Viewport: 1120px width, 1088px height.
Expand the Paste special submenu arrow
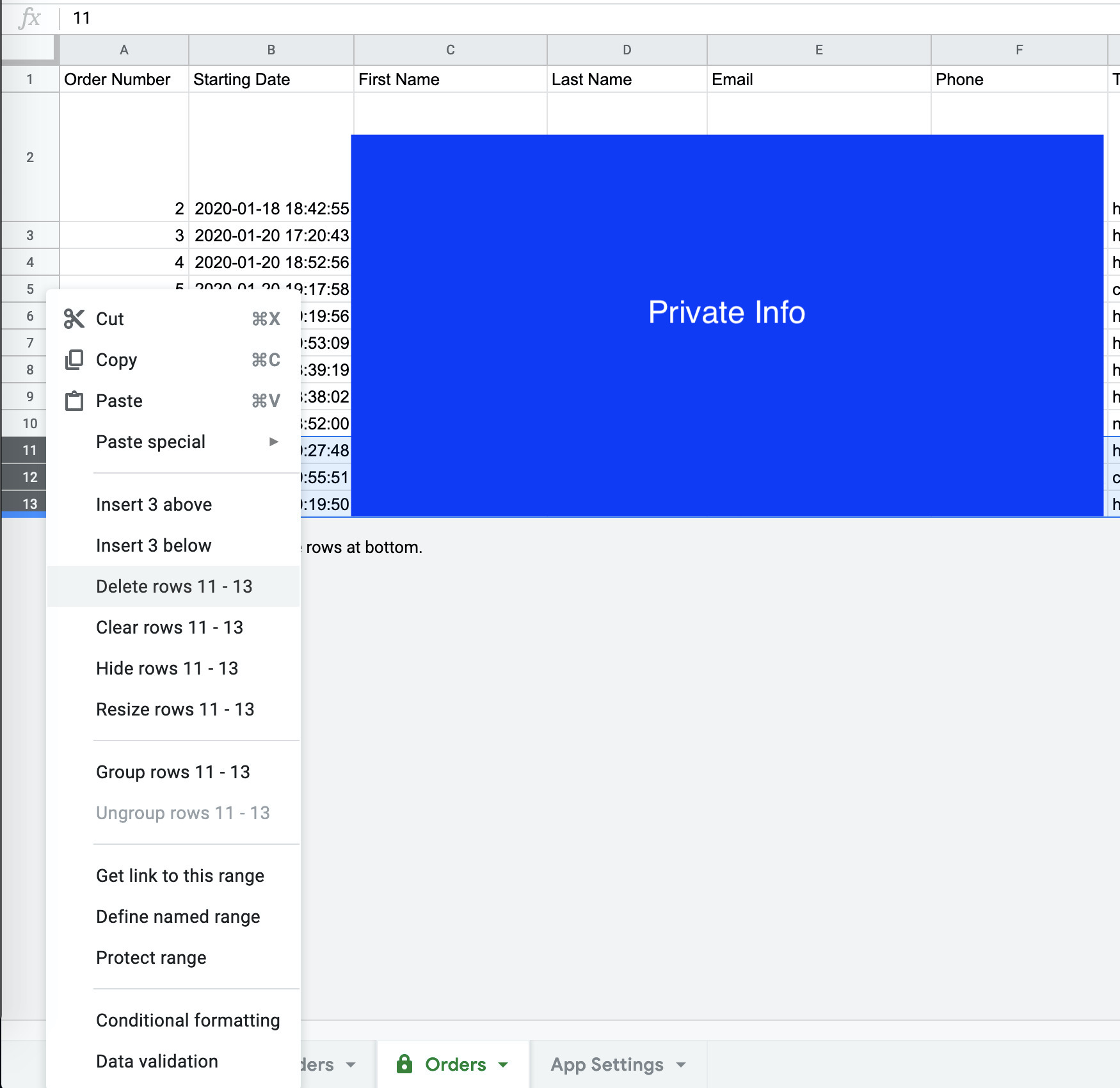tap(273, 442)
